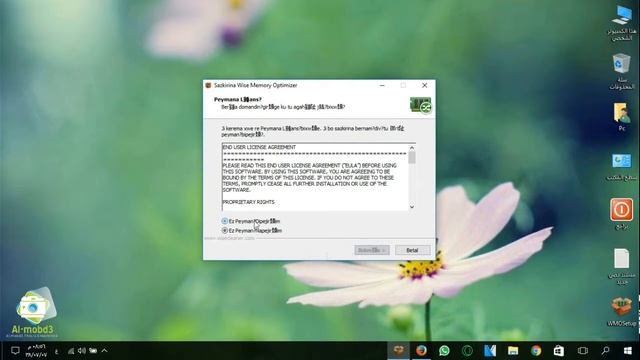This screenshot has width=640, height=360.
Task: Open the Windows Start menu
Action: tap(628, 351)
